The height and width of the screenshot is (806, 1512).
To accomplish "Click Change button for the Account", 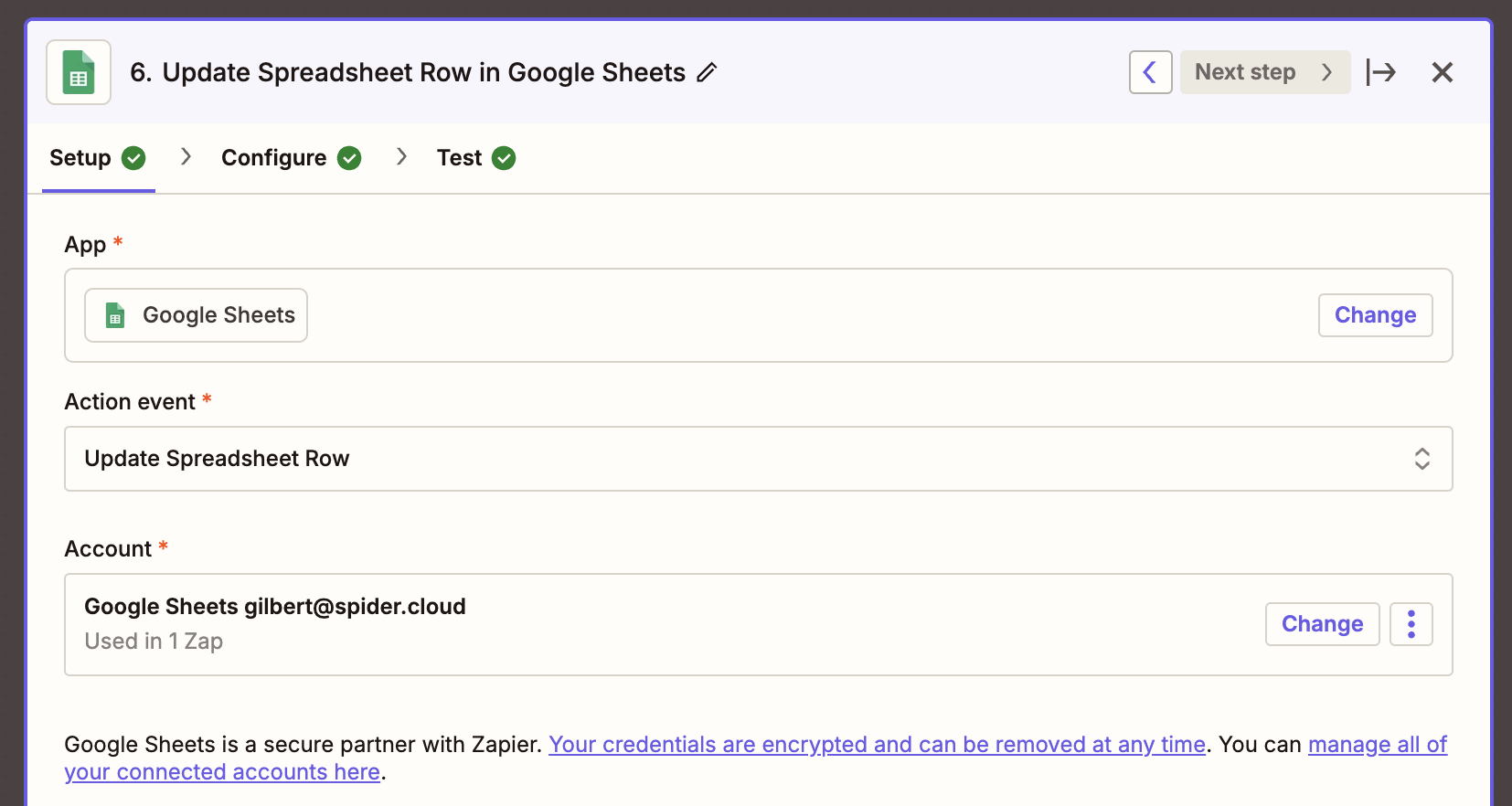I will (1322, 624).
